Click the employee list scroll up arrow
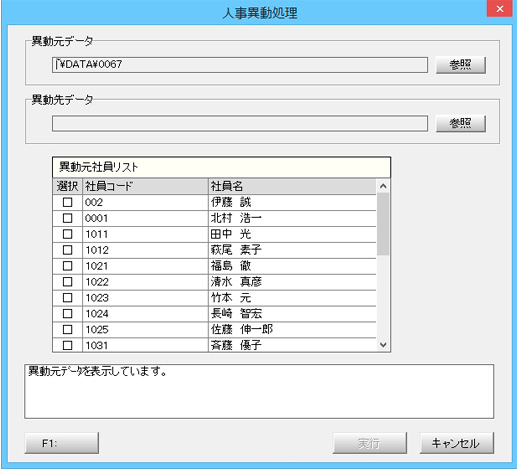The height and width of the screenshot is (469, 517). [383, 186]
